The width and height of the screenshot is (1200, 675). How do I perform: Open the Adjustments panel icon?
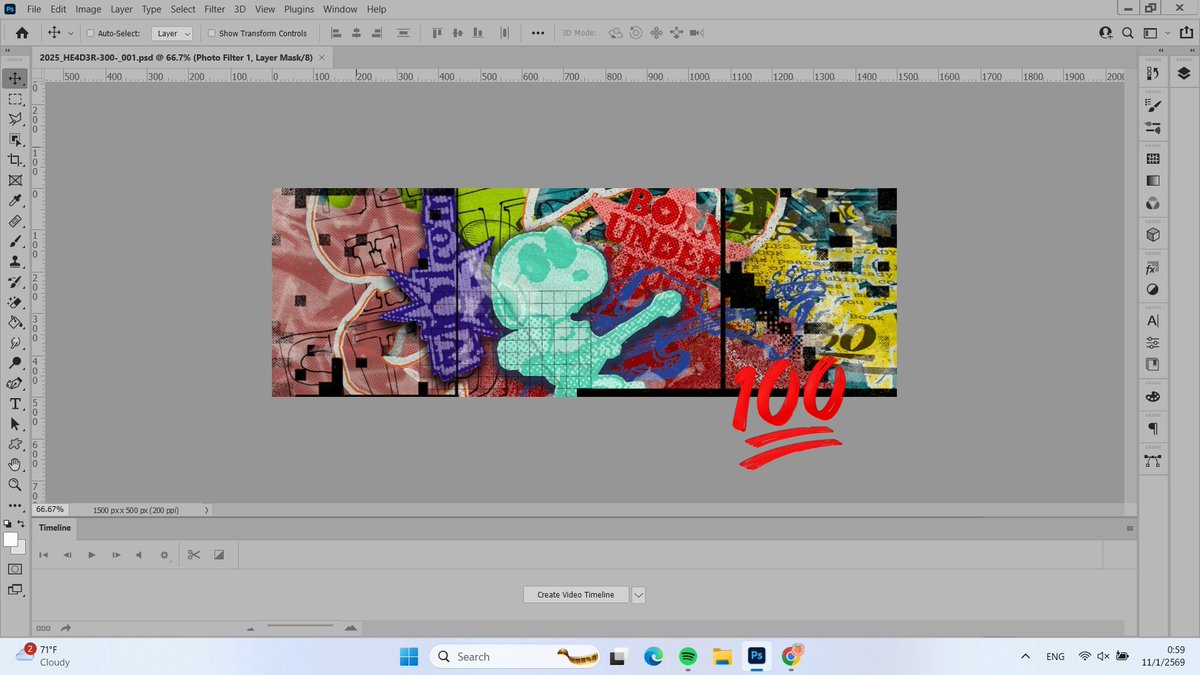(x=1153, y=290)
